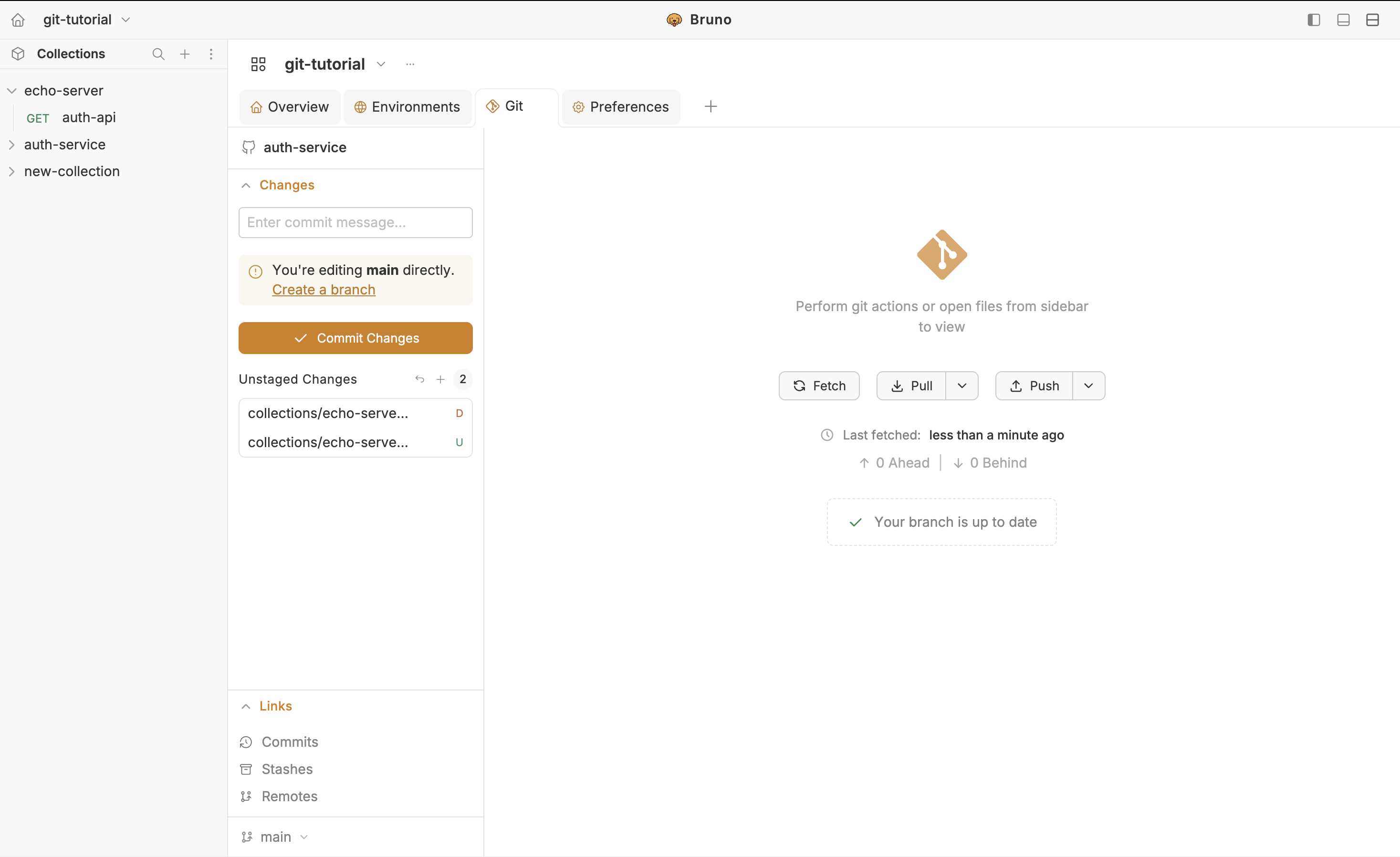Click the Collections cube icon

[x=18, y=54]
